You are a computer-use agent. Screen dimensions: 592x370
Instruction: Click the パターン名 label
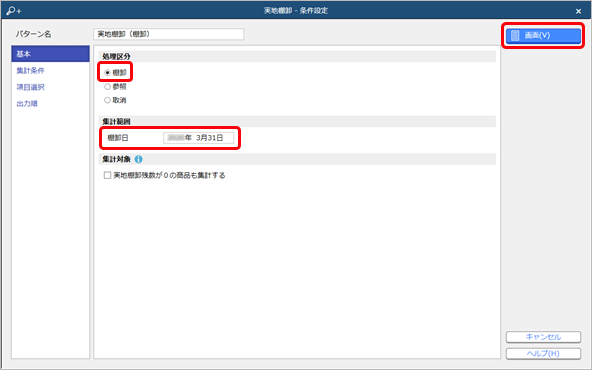[33, 34]
